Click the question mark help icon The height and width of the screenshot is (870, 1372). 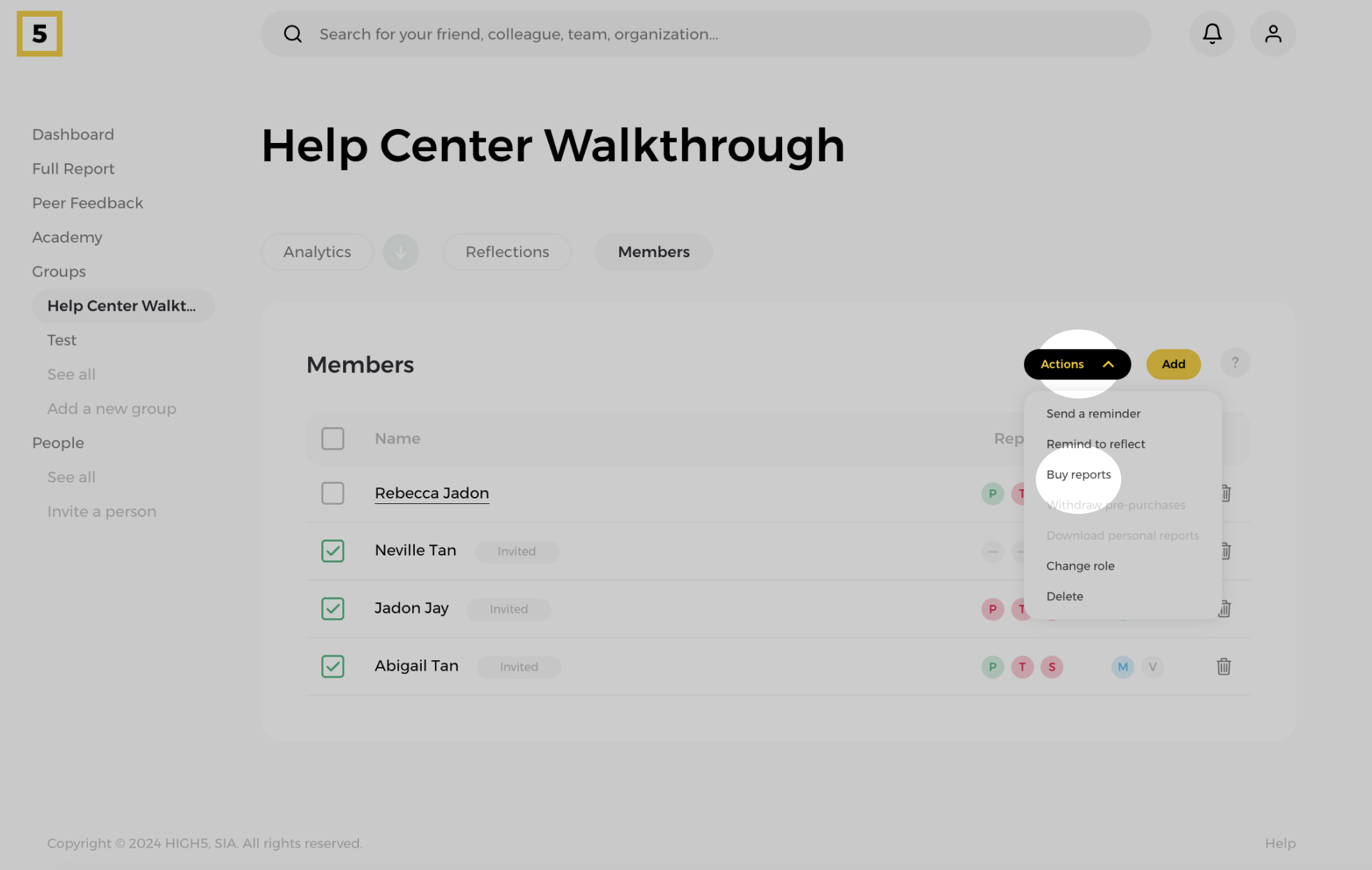pyautogui.click(x=1235, y=363)
